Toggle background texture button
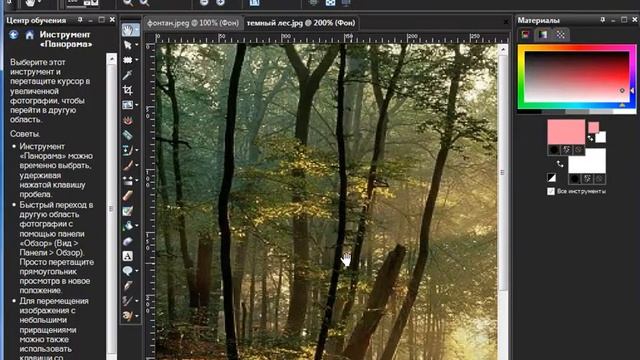640x360 pixels. tap(587, 179)
